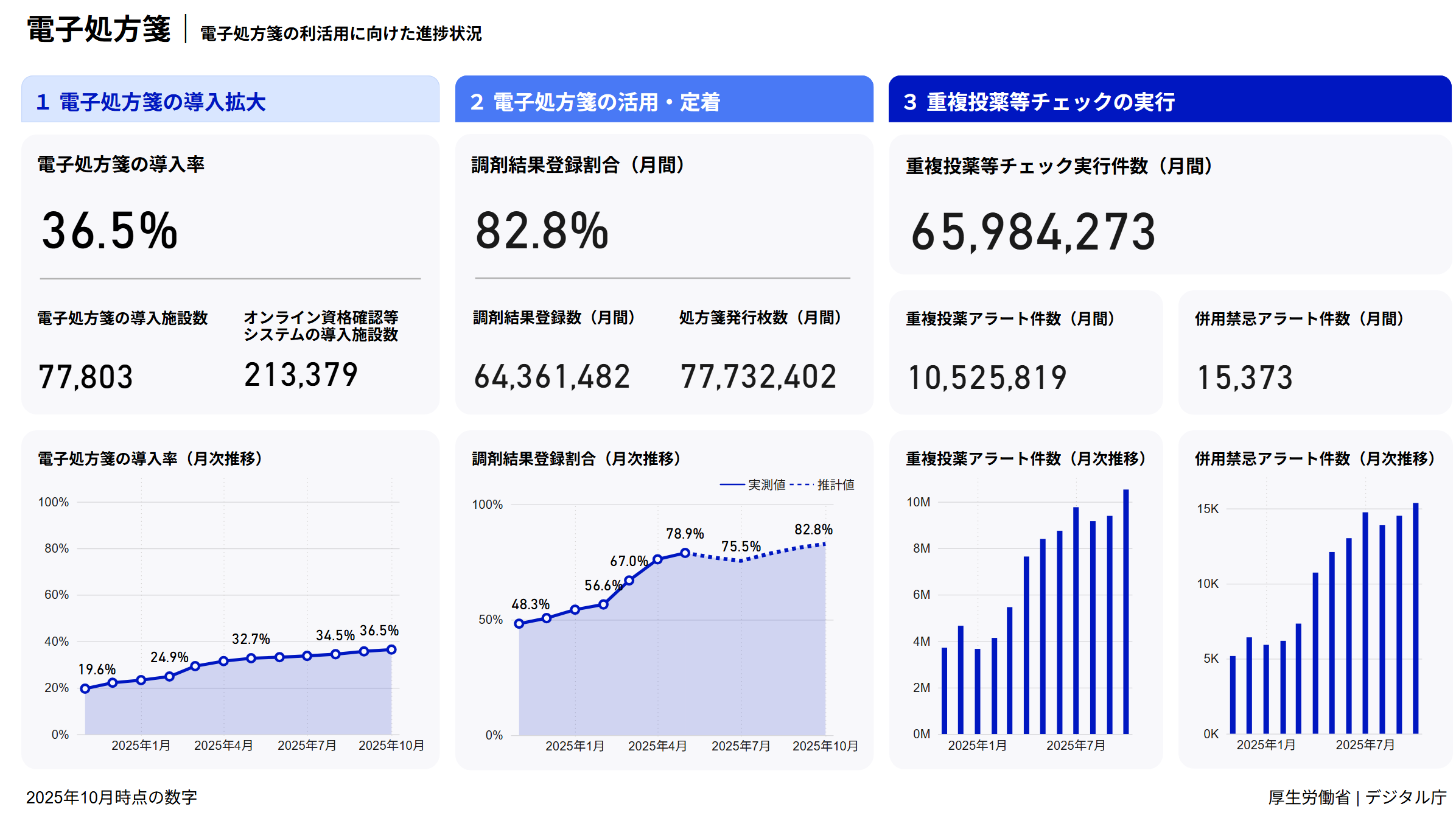
Task: Click the 77,803 facilities count value
Action: tap(85, 377)
